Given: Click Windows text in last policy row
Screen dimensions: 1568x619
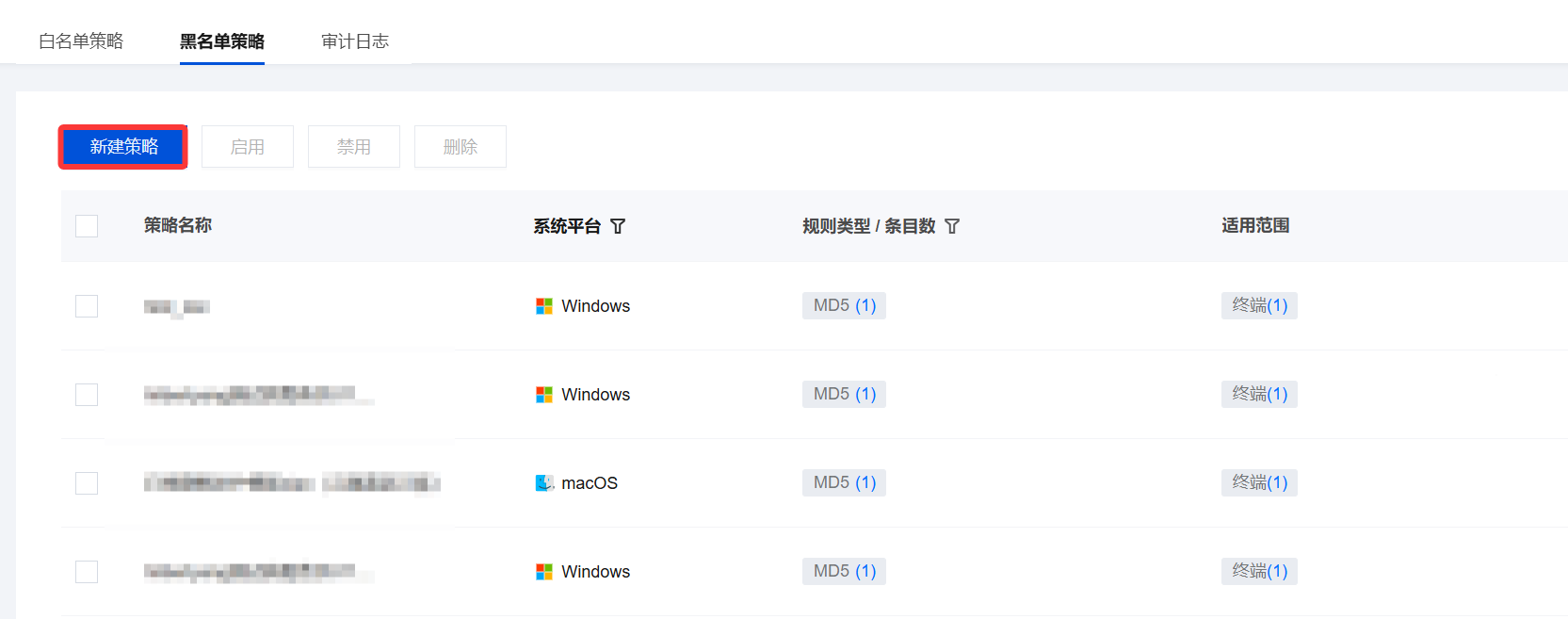Looking at the screenshot, I should click(596, 572).
